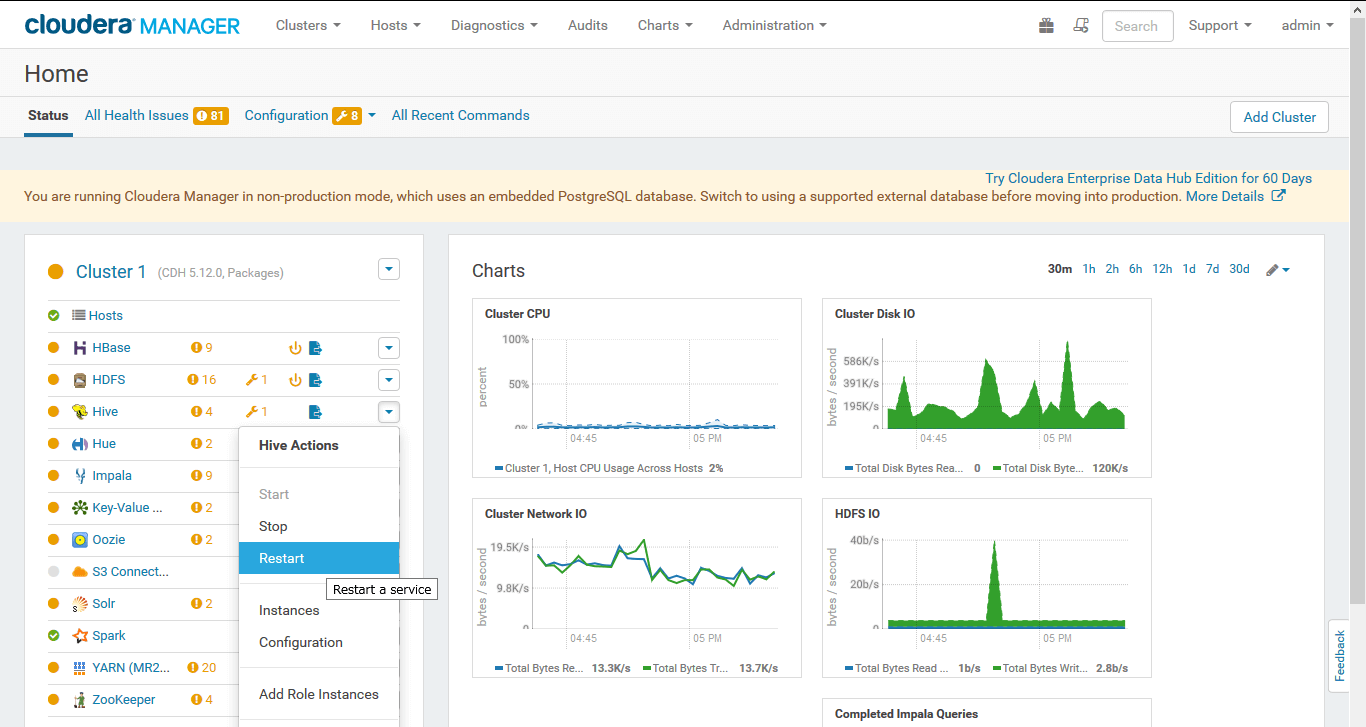
Task: Open the More Details link
Action: point(1224,196)
